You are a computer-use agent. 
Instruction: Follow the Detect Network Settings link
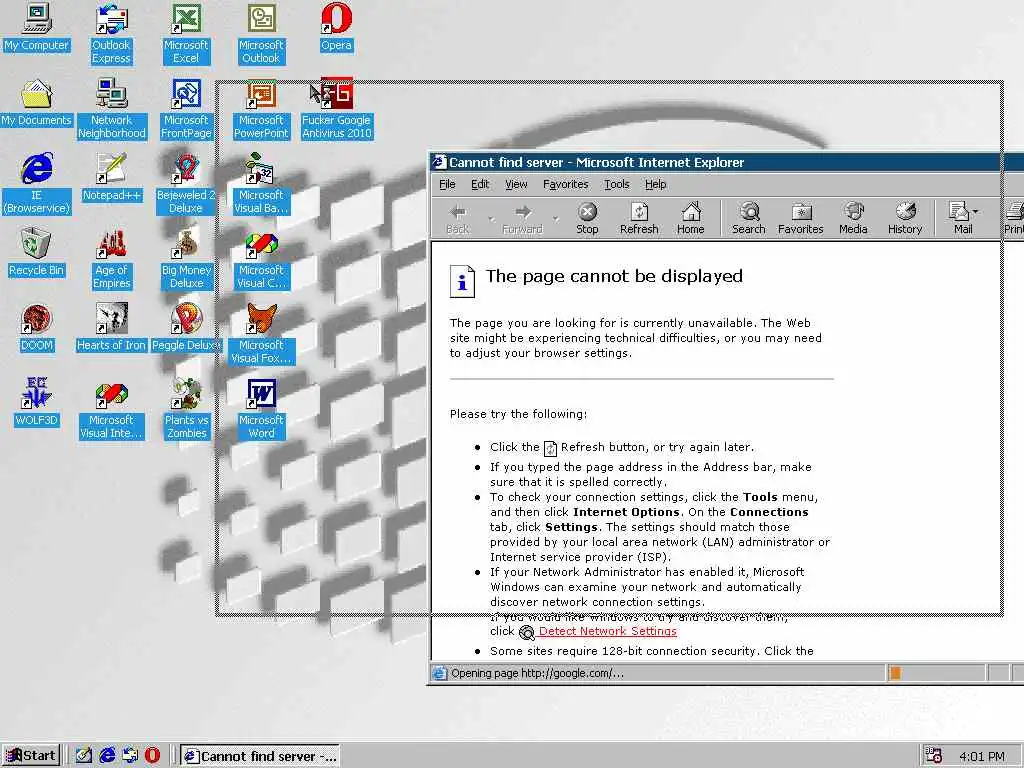pos(607,632)
